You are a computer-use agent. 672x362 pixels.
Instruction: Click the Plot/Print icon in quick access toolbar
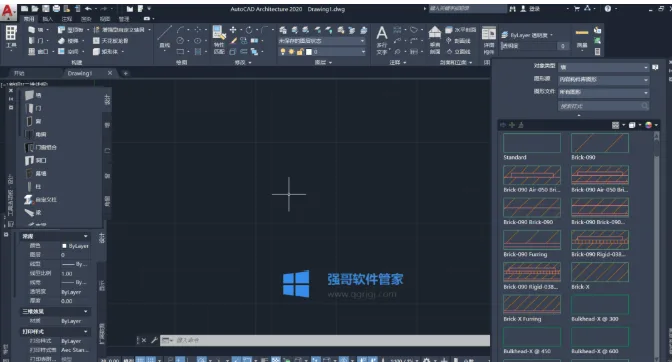tap(56, 9)
